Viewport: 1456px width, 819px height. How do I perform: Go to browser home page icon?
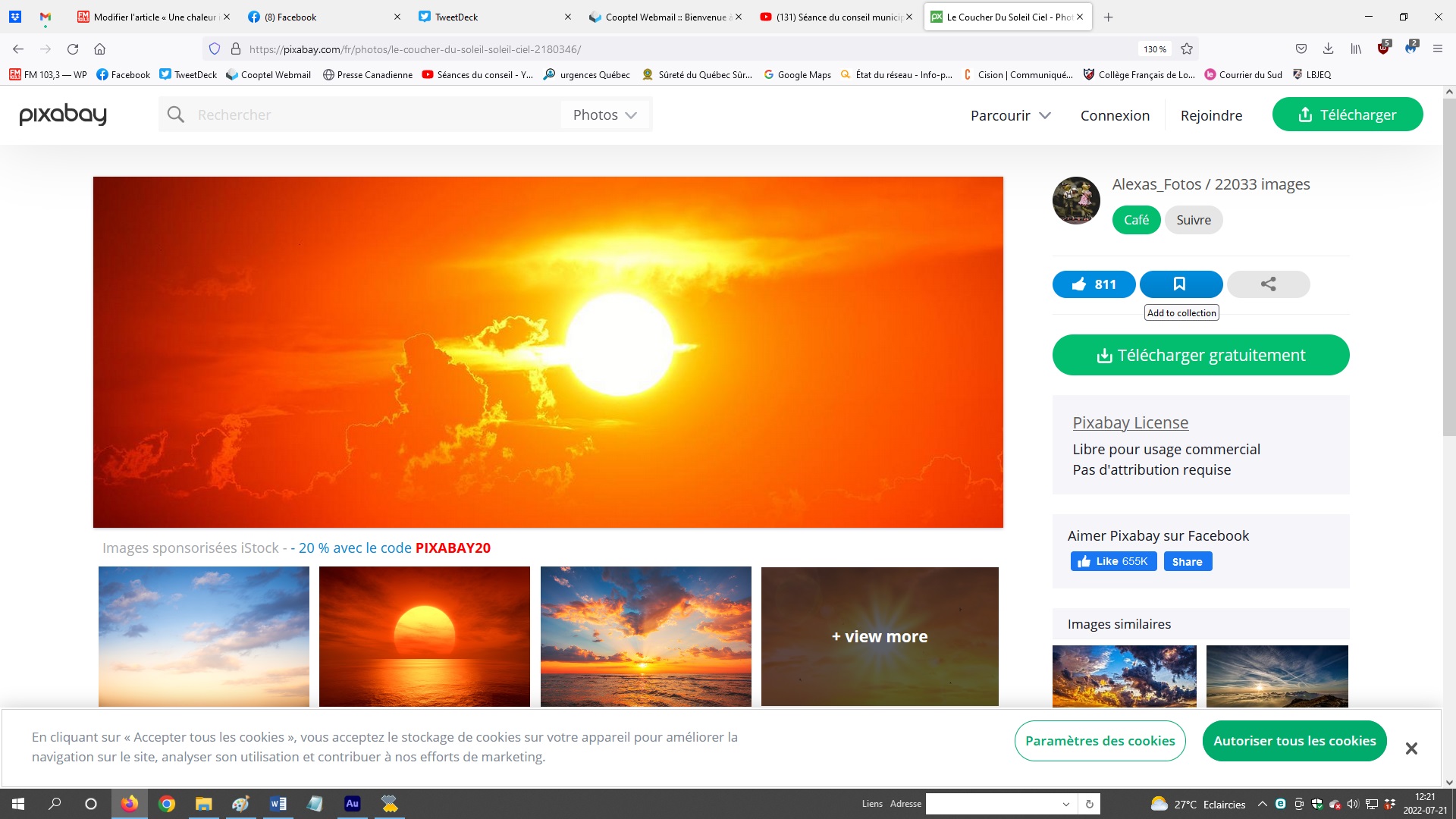coord(99,49)
